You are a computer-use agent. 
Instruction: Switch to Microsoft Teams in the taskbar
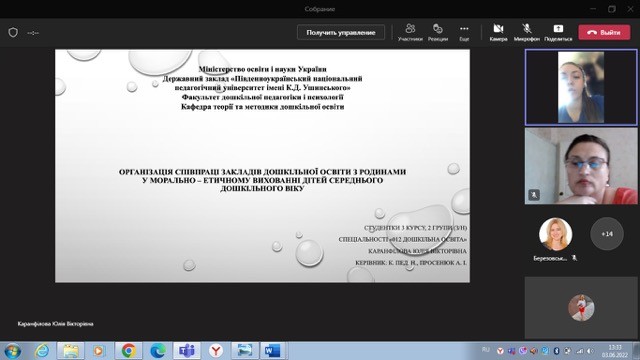[x=187, y=351]
